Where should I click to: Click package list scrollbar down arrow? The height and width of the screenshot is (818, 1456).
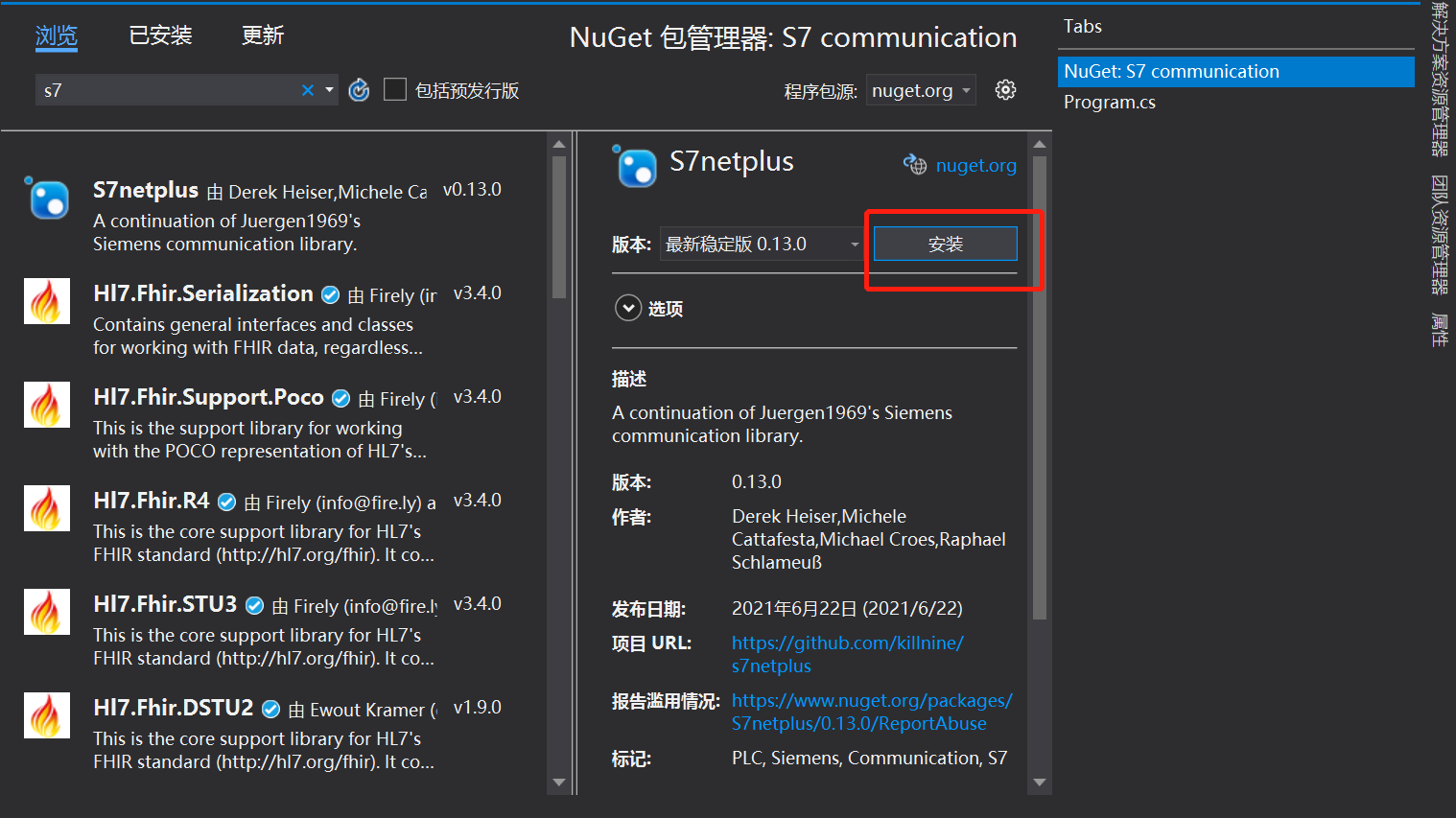[x=559, y=783]
